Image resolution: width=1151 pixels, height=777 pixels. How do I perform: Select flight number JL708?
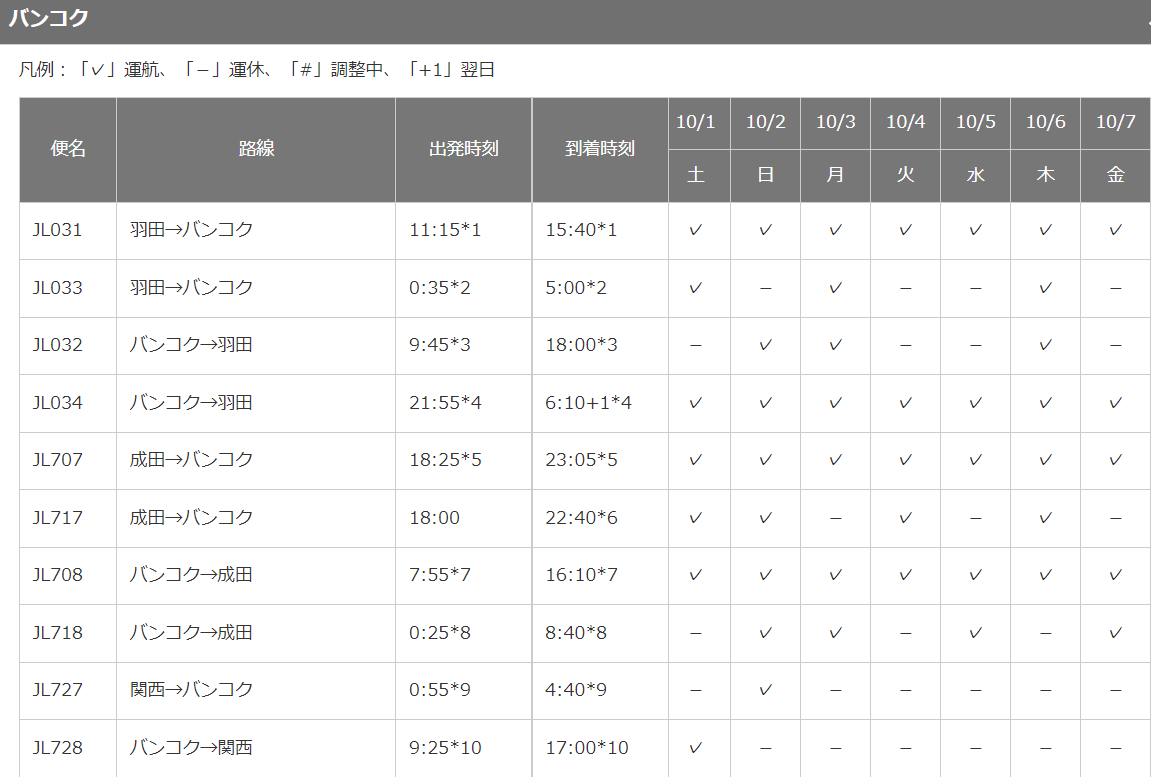[x=57, y=574]
